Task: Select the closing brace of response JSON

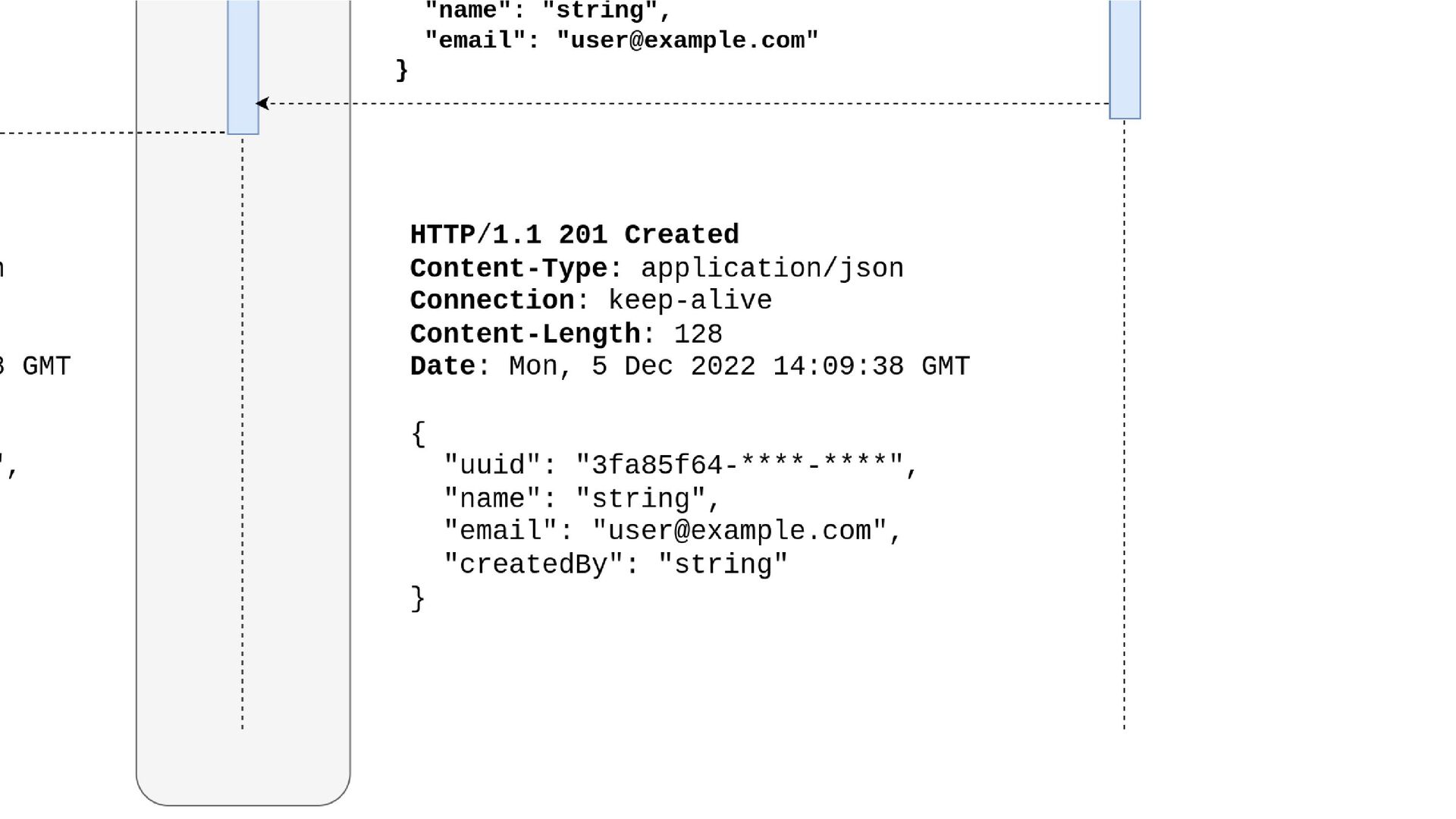Action: 417,598
